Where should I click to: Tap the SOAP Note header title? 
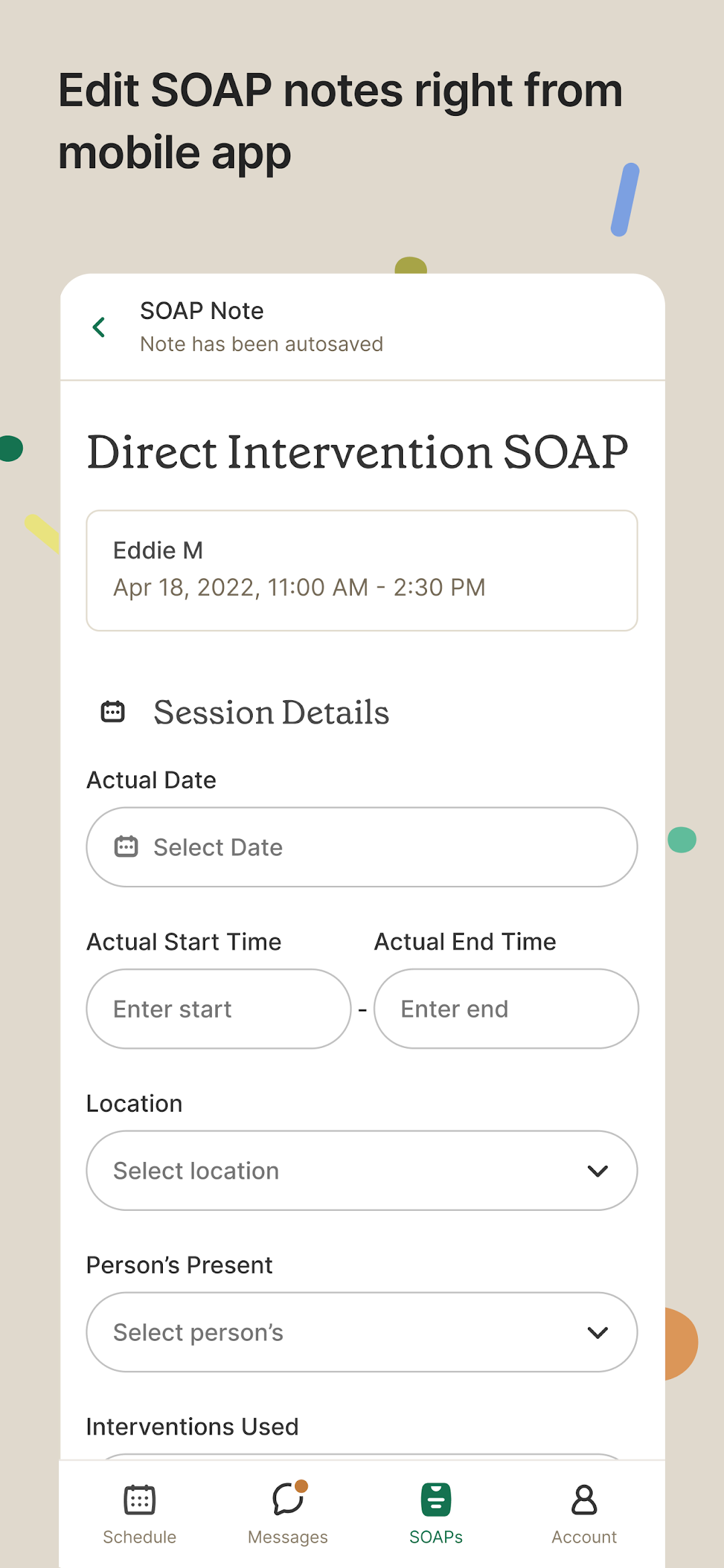click(x=202, y=311)
